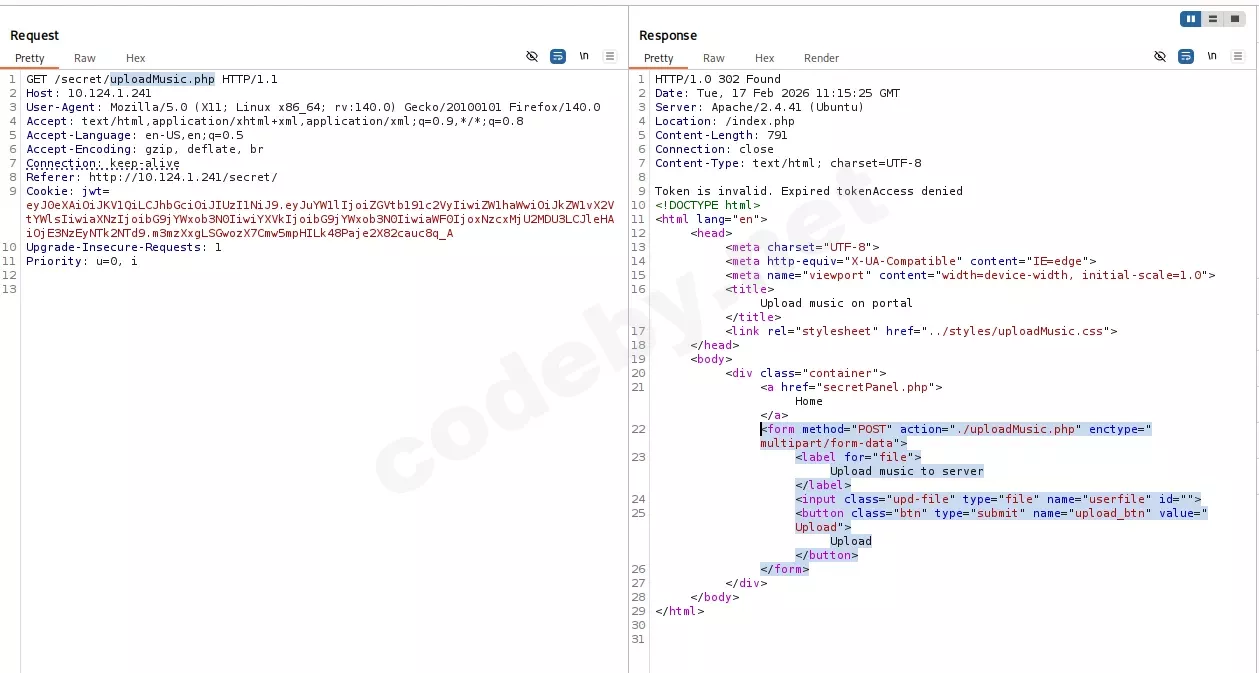Open the Response Render tab
Image resolution: width=1259 pixels, height=673 pixels.
822,58
